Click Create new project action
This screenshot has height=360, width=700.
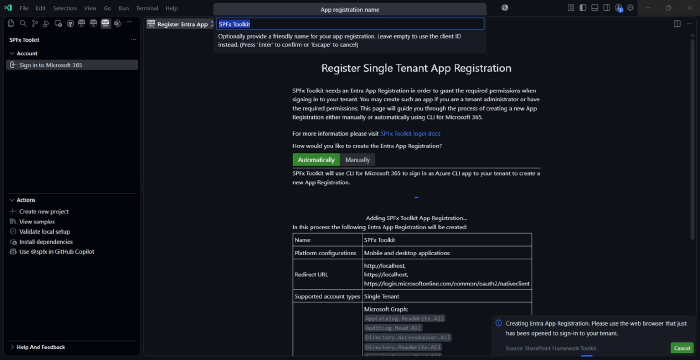click(44, 211)
